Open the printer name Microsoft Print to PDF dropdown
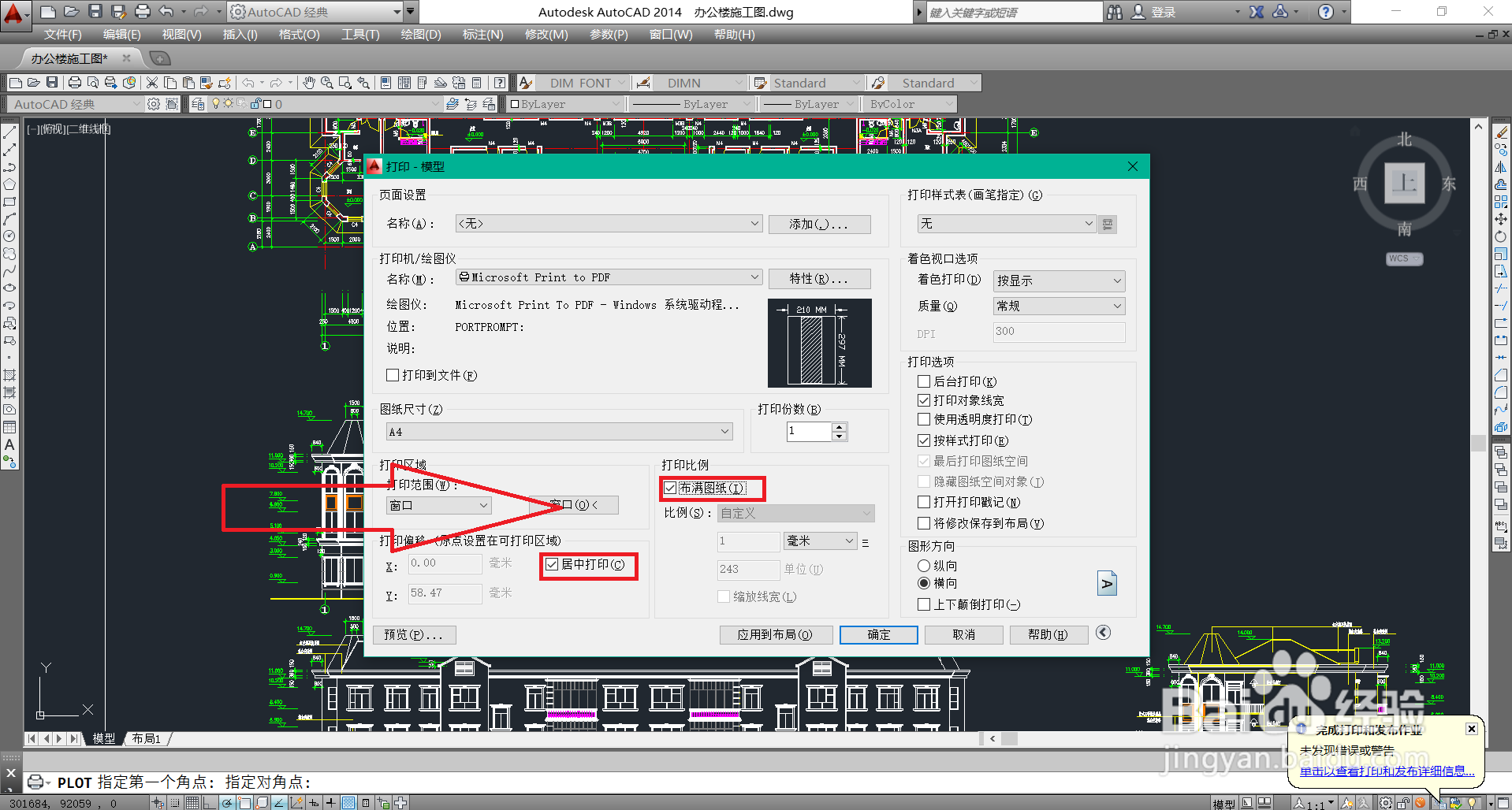1512x810 pixels. click(x=754, y=277)
